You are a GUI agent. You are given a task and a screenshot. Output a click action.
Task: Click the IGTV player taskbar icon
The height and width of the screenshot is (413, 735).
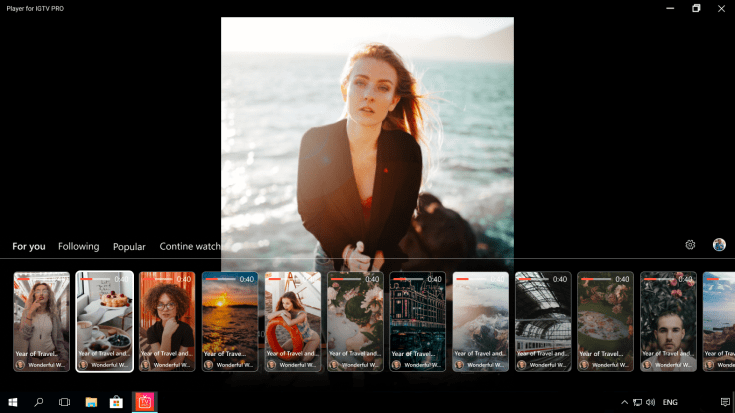tap(145, 402)
